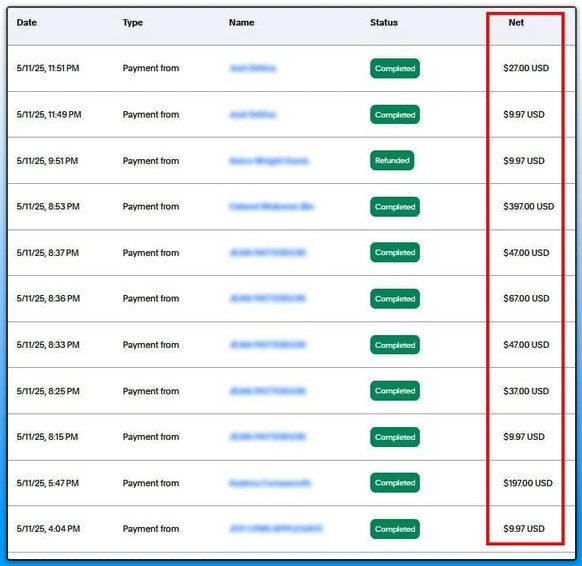Open the blurred payer name in the 8:25 PM row
This screenshot has width=582, height=566.
268,391
